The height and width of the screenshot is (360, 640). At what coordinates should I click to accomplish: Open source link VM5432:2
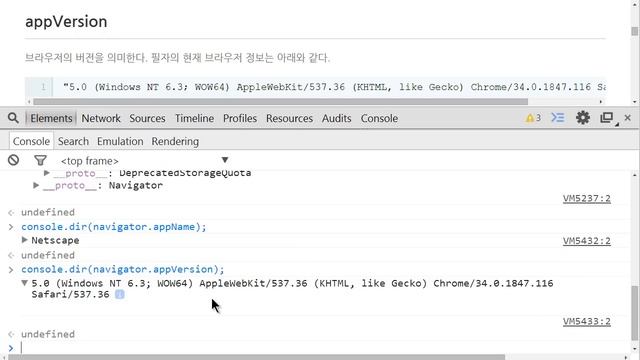tap(587, 241)
